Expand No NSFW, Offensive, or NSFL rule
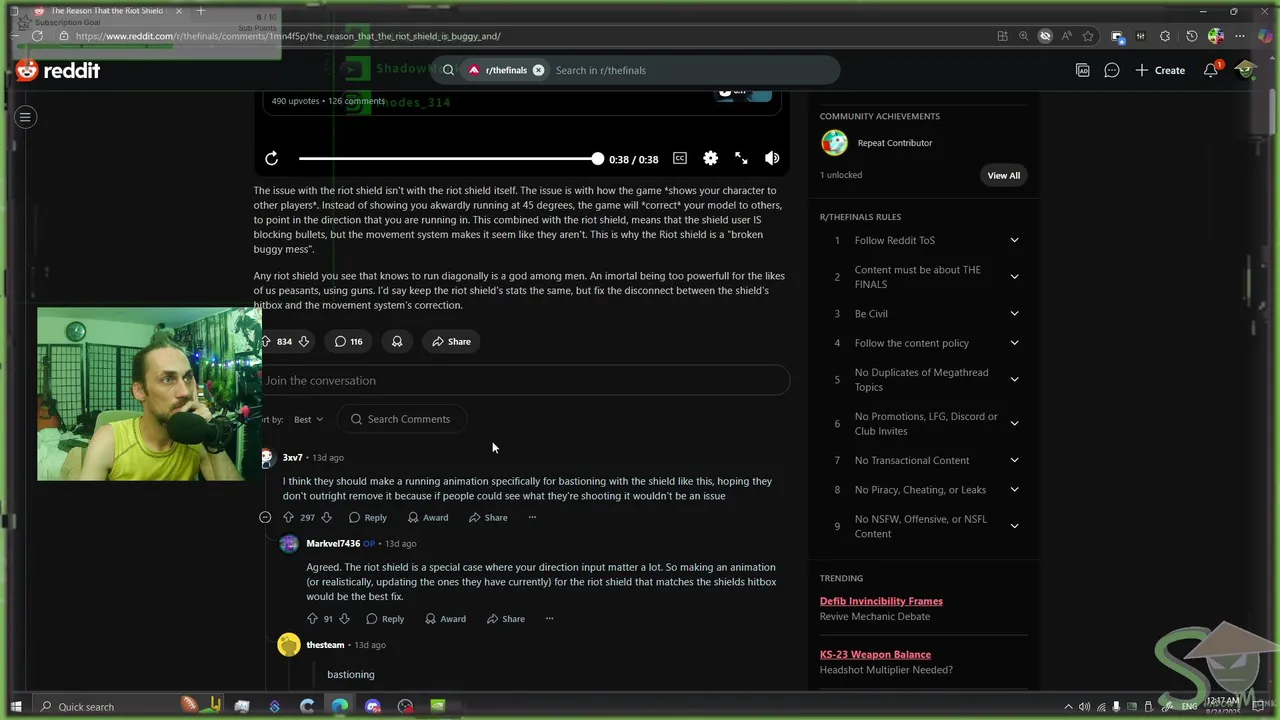 pyautogui.click(x=1014, y=526)
